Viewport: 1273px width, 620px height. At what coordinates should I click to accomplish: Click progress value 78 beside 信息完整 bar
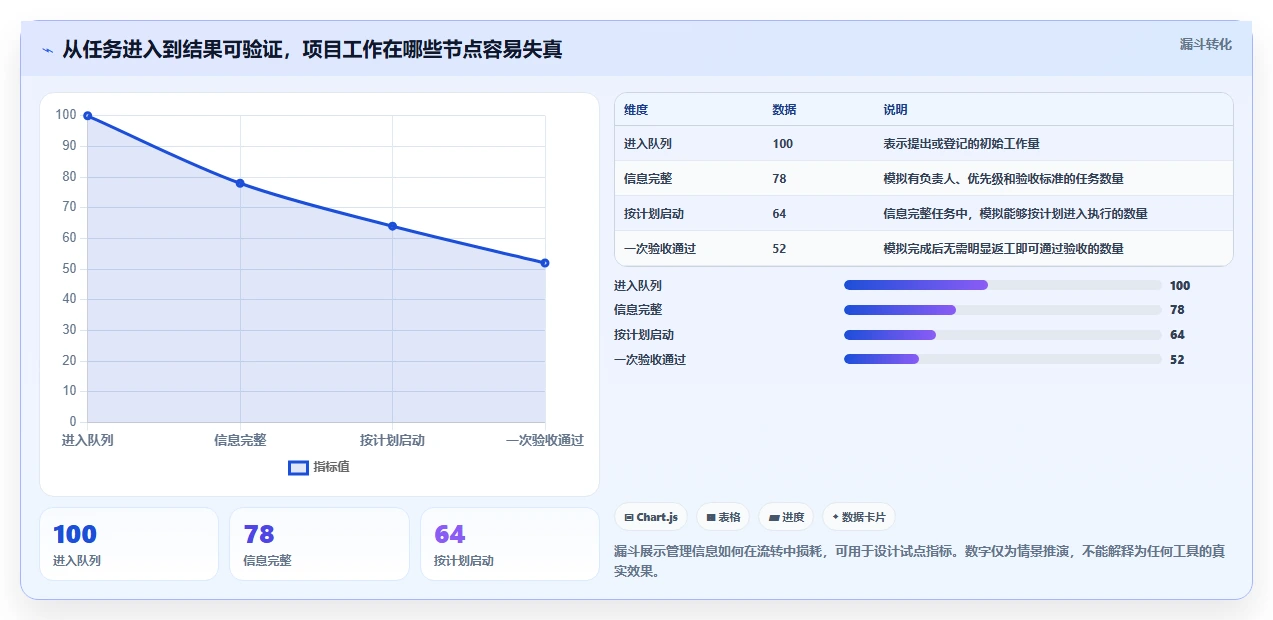(1177, 310)
